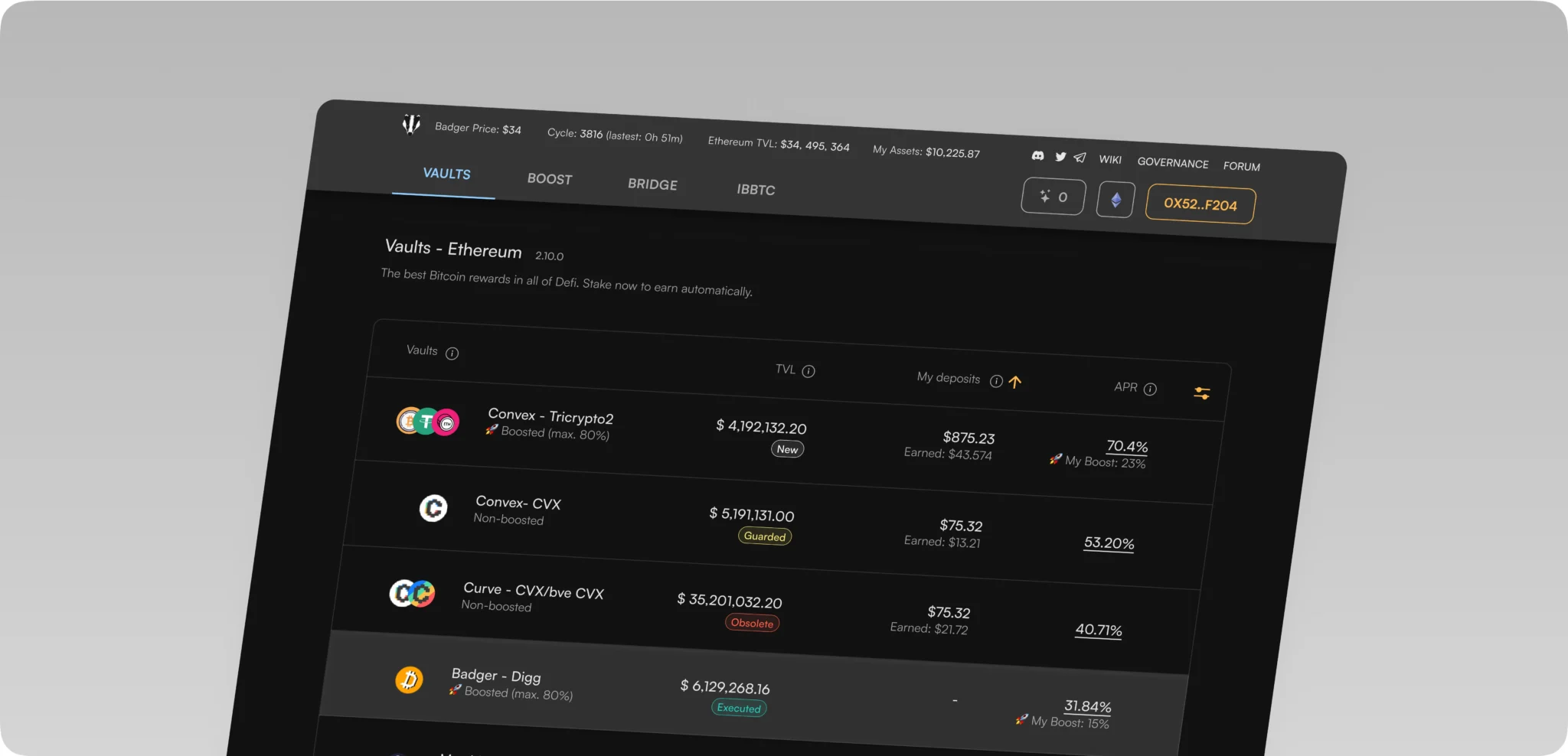
Task: Open the Telegram paper plane icon
Action: tap(1080, 158)
